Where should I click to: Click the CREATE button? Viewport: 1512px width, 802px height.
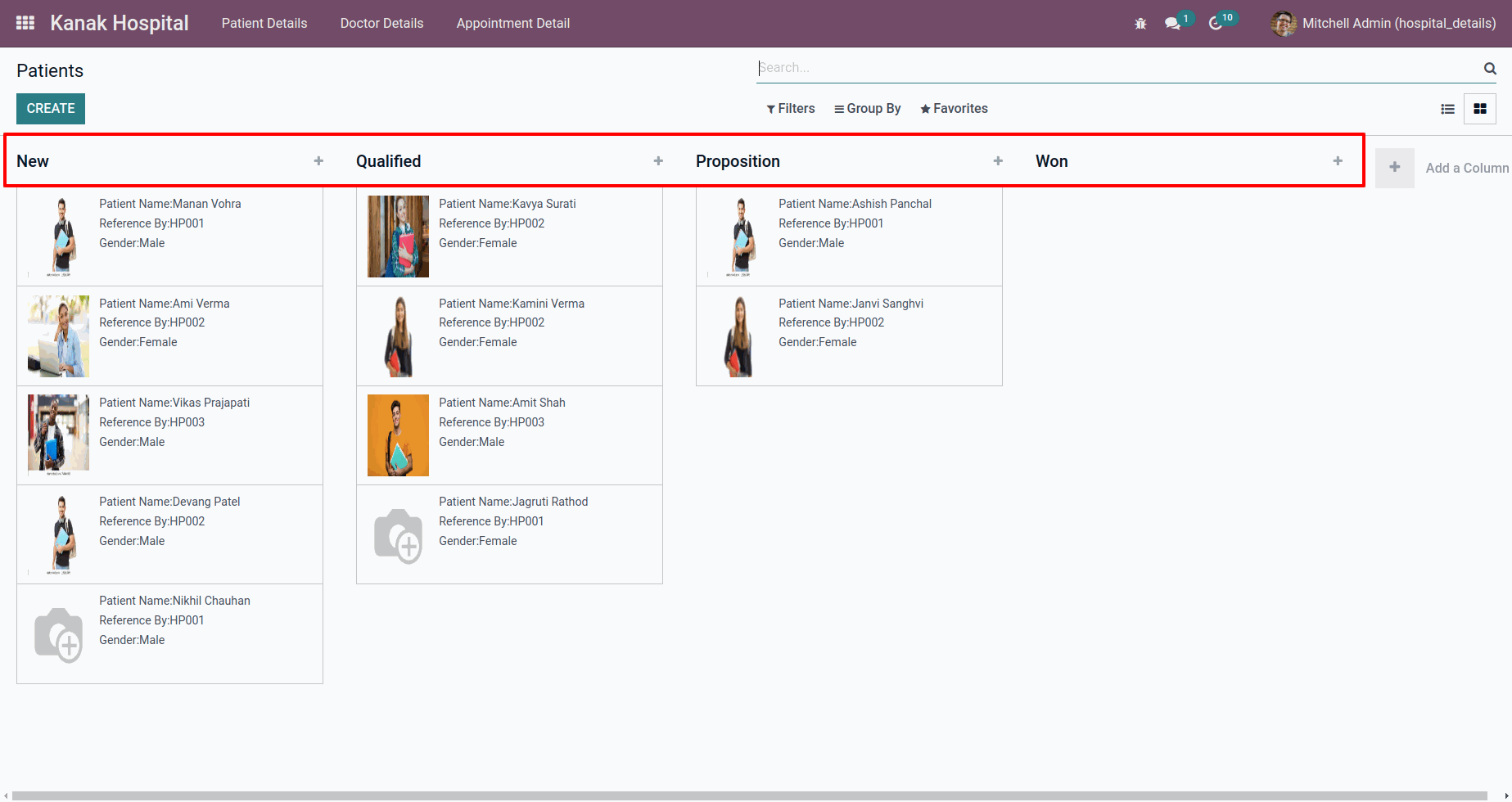pos(50,108)
